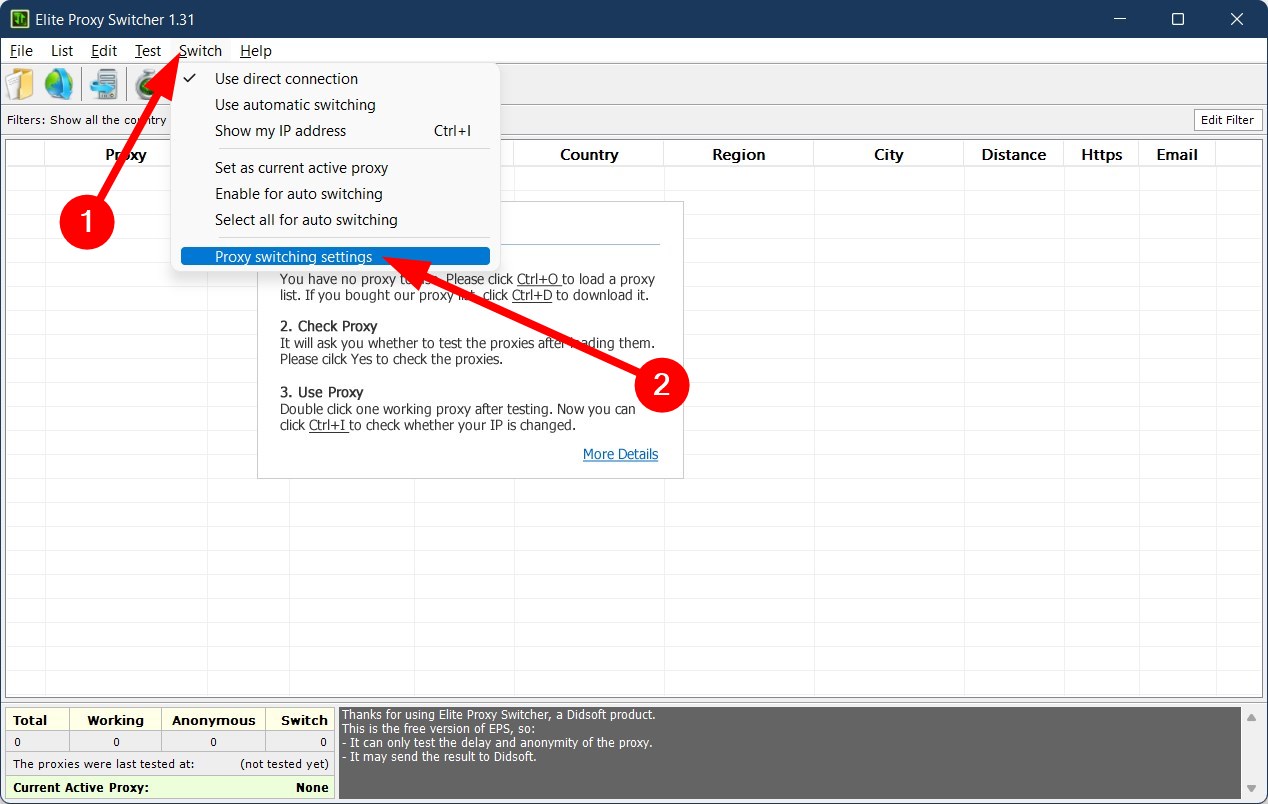
Task: Click the '3. Use Proxy' heading
Action: pyautogui.click(x=322, y=392)
